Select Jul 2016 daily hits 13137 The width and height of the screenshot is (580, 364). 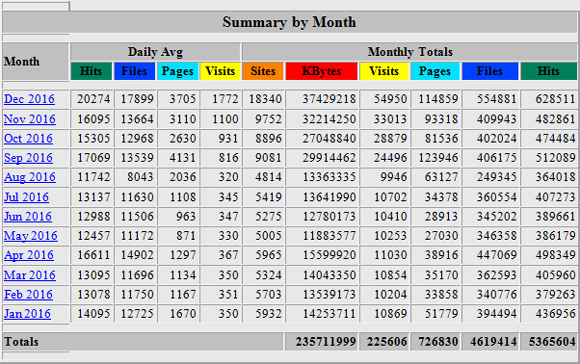pos(94,197)
